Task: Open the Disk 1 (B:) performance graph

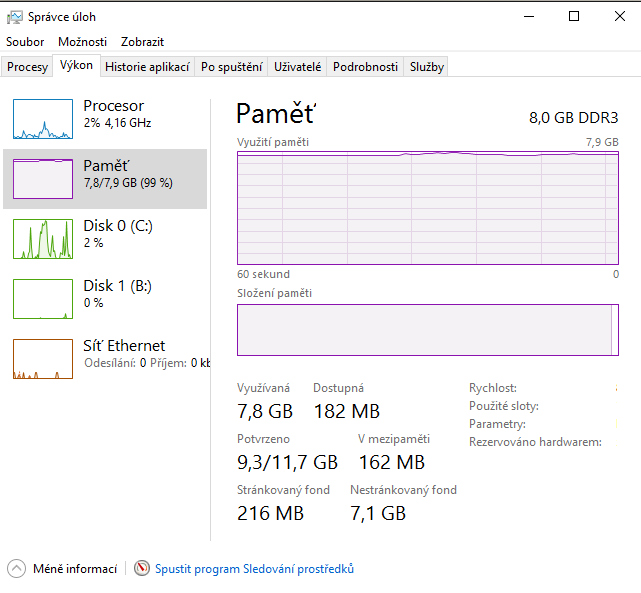Action: click(43, 299)
